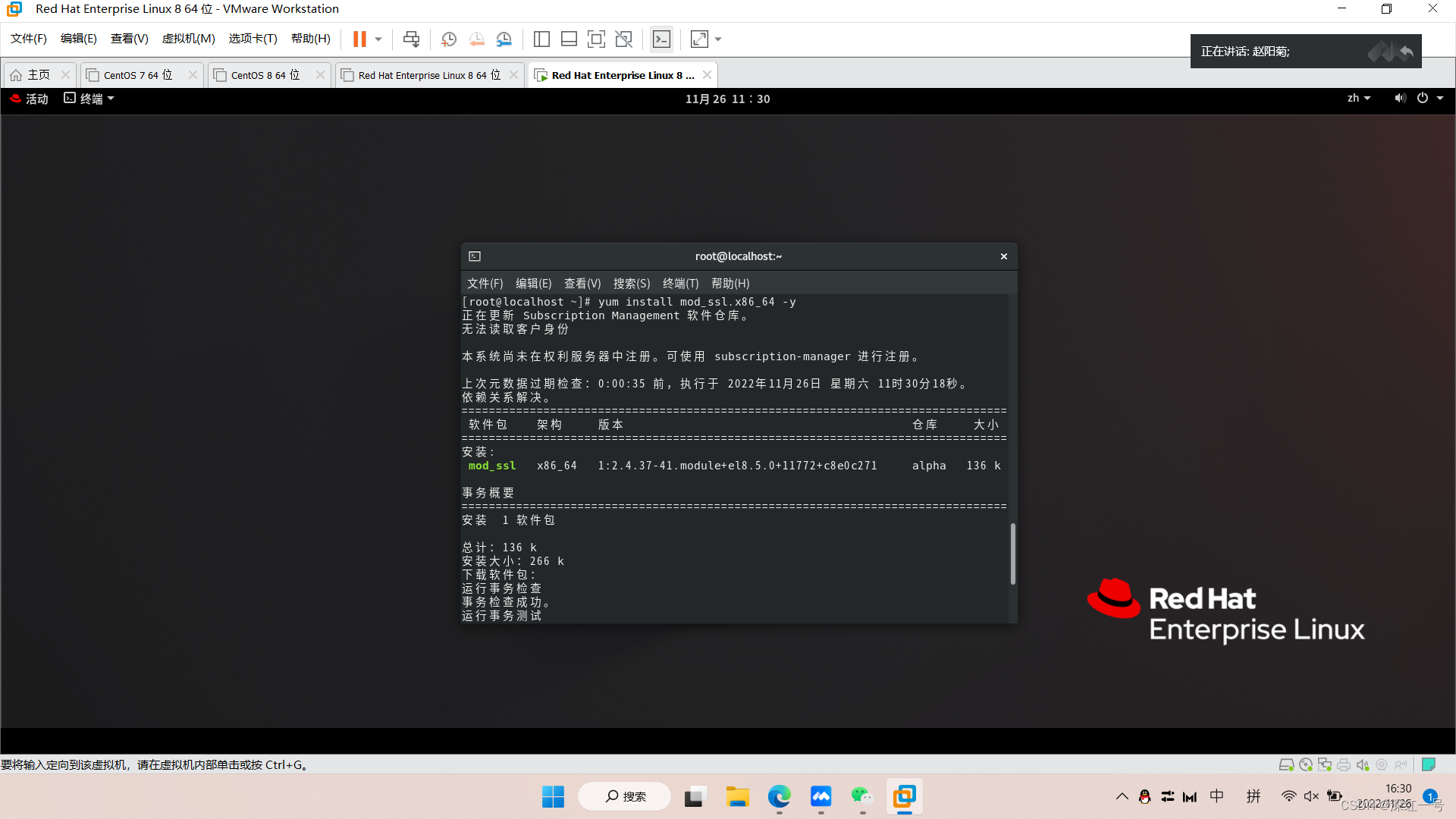The image size is (1456, 819).
Task: Revert the VM to its snapshot
Action: point(476,39)
